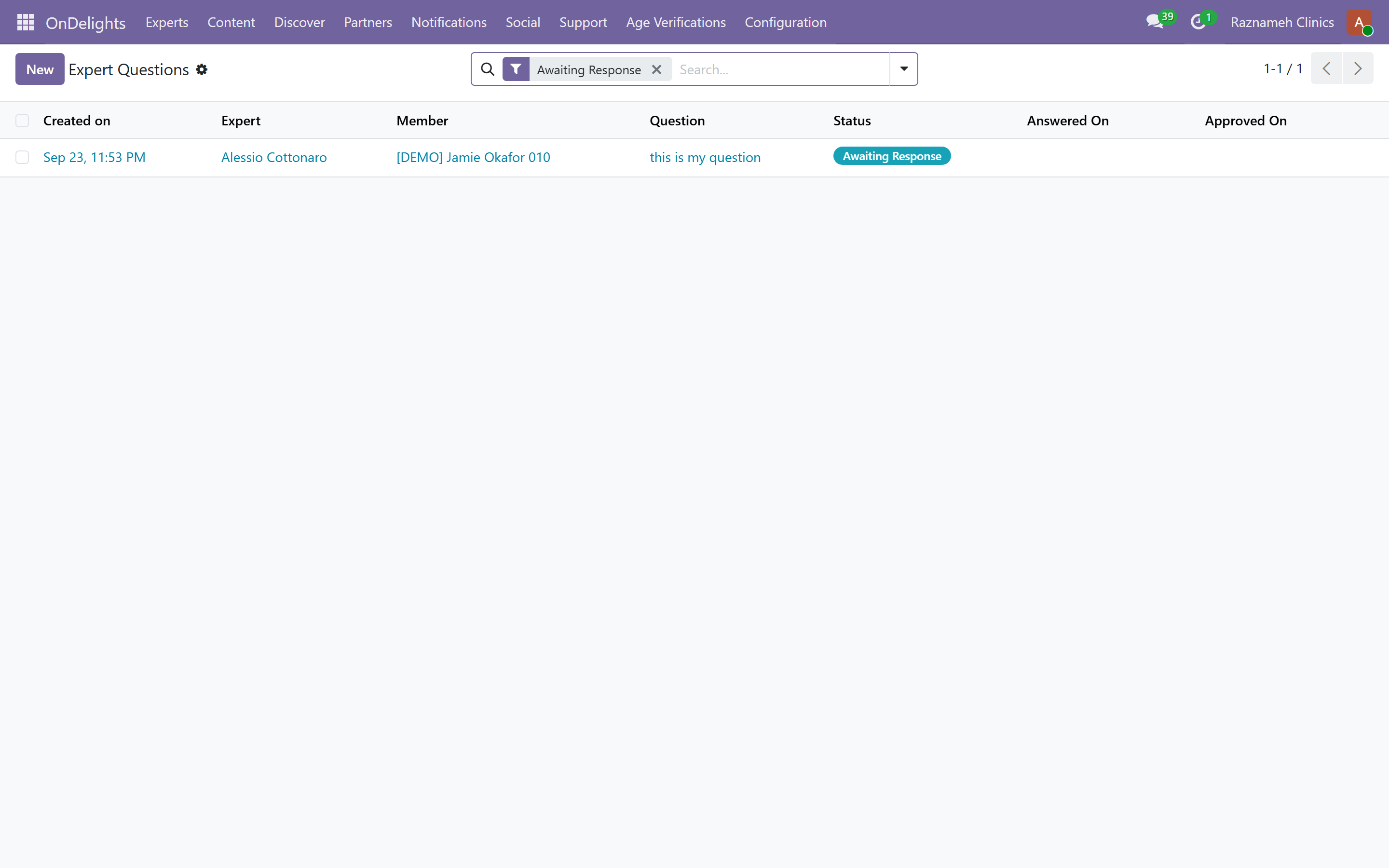This screenshot has height=868, width=1389.
Task: Open the apps grid menu icon
Action: pyautogui.click(x=25, y=22)
